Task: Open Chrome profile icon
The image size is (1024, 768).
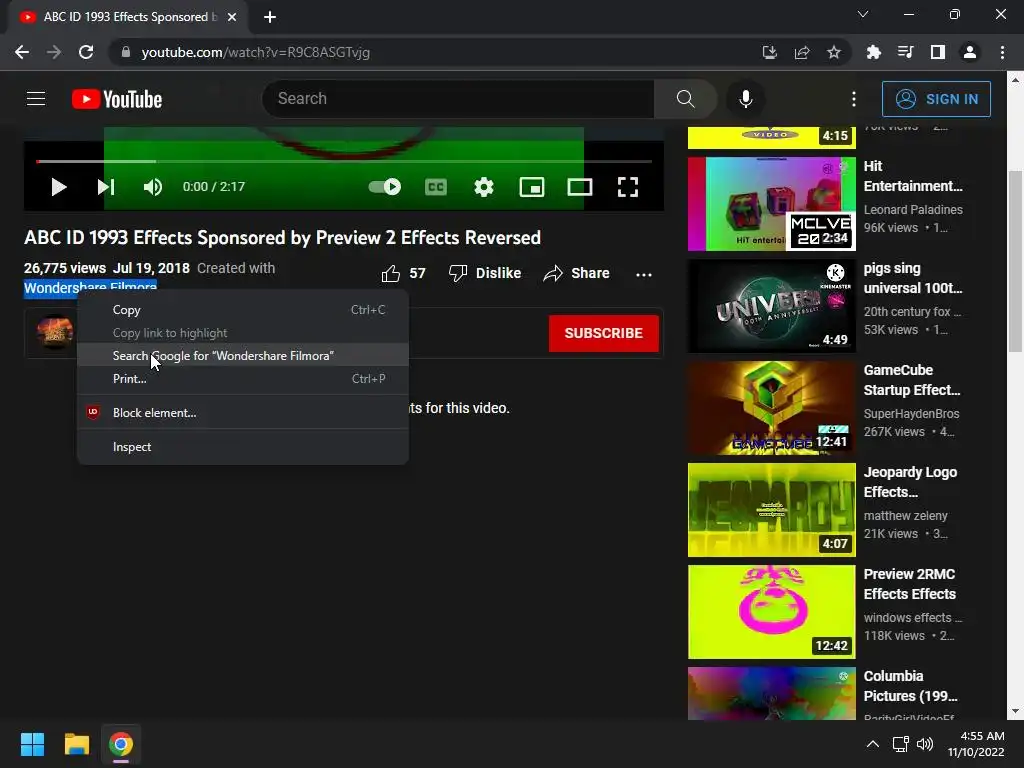Action: click(970, 52)
